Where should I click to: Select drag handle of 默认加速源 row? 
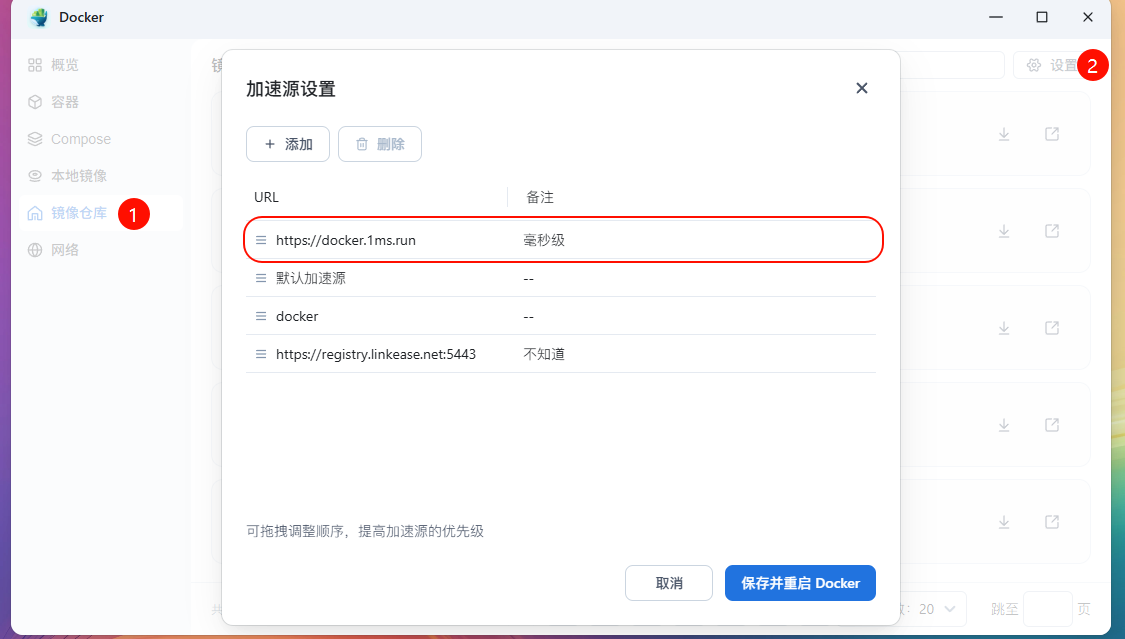point(261,278)
